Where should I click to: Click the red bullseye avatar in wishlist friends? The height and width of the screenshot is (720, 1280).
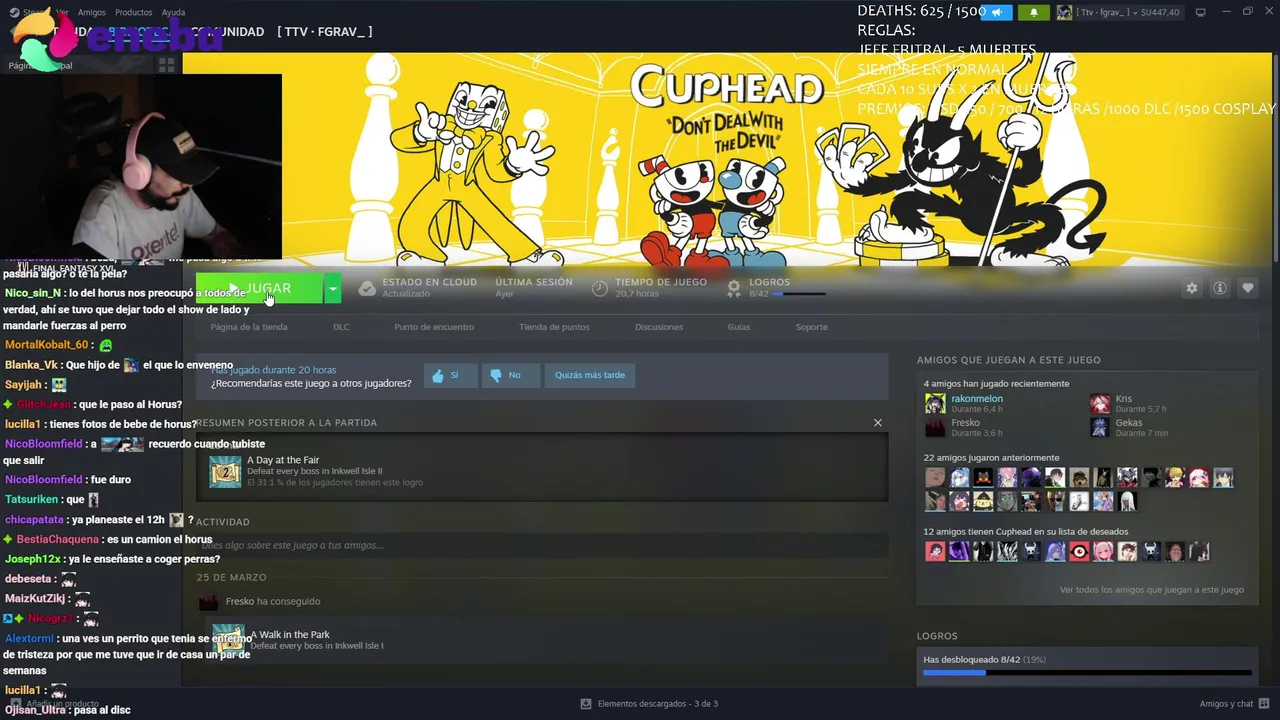[x=1079, y=551]
